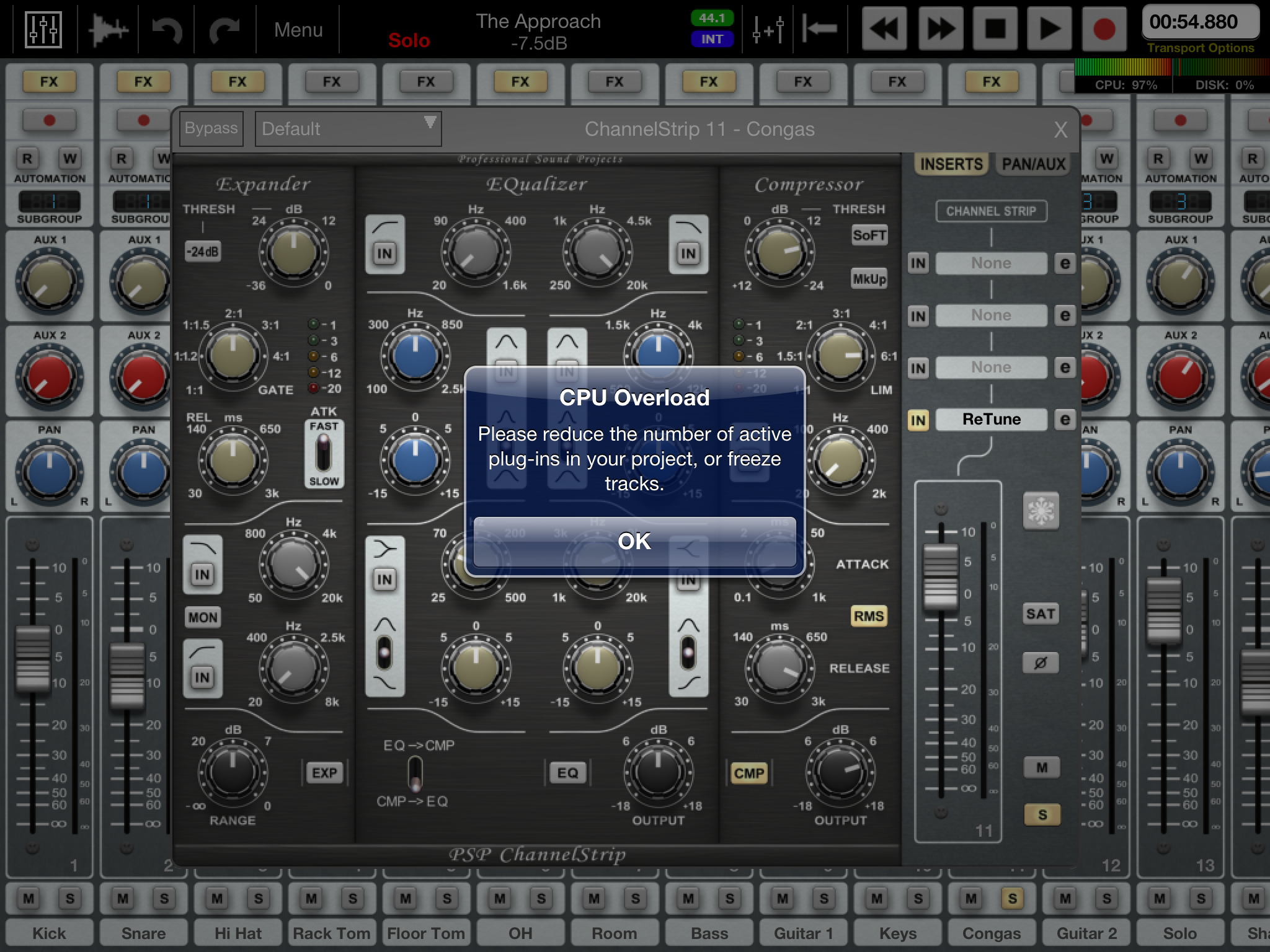Image resolution: width=1270 pixels, height=952 pixels.
Task: Open the ReTune insert slot
Action: coord(991,420)
